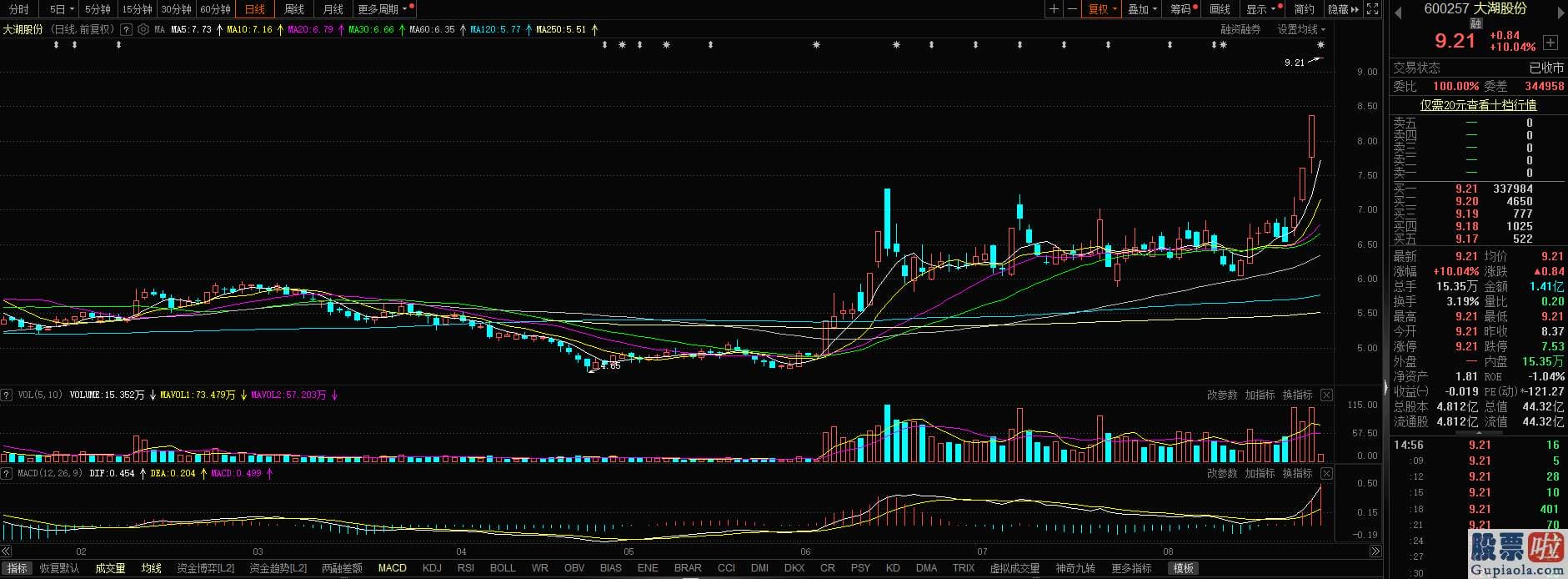Click the last snowflake event marker at the chart top

1322,45
